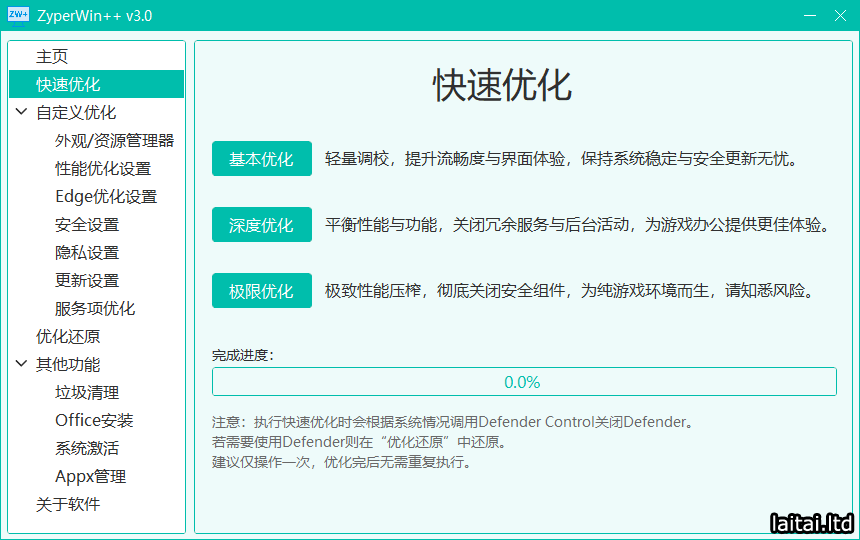Collapse the 其他功能 tree section
Image resolution: width=860 pixels, height=540 pixels.
point(22,365)
